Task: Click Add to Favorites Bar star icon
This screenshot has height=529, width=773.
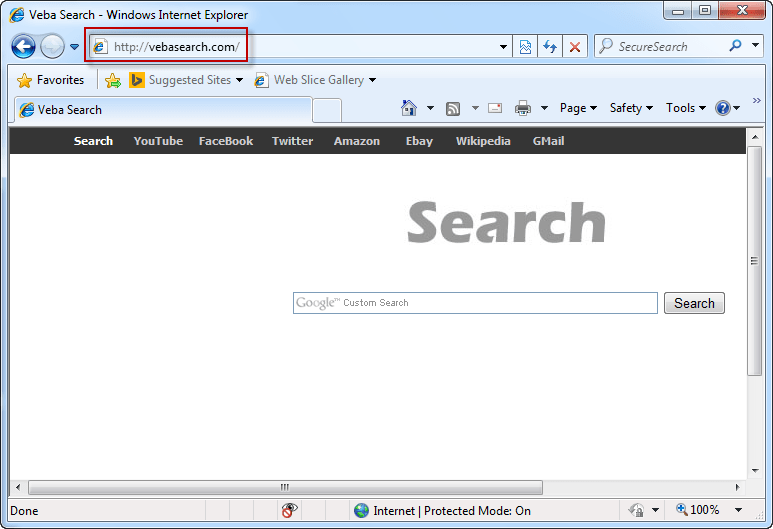Action: coord(113,80)
